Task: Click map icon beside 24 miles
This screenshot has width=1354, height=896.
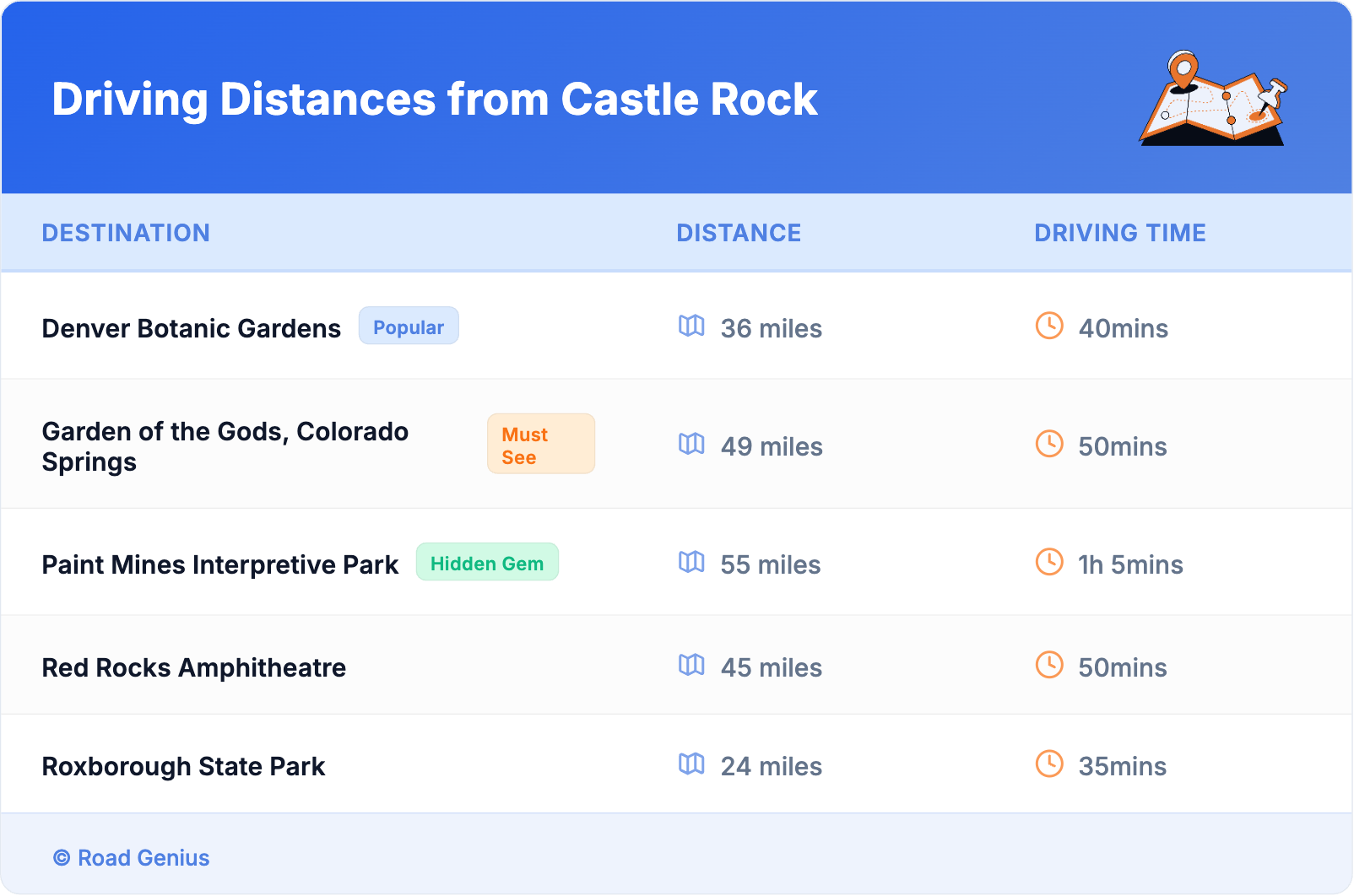Action: (691, 764)
